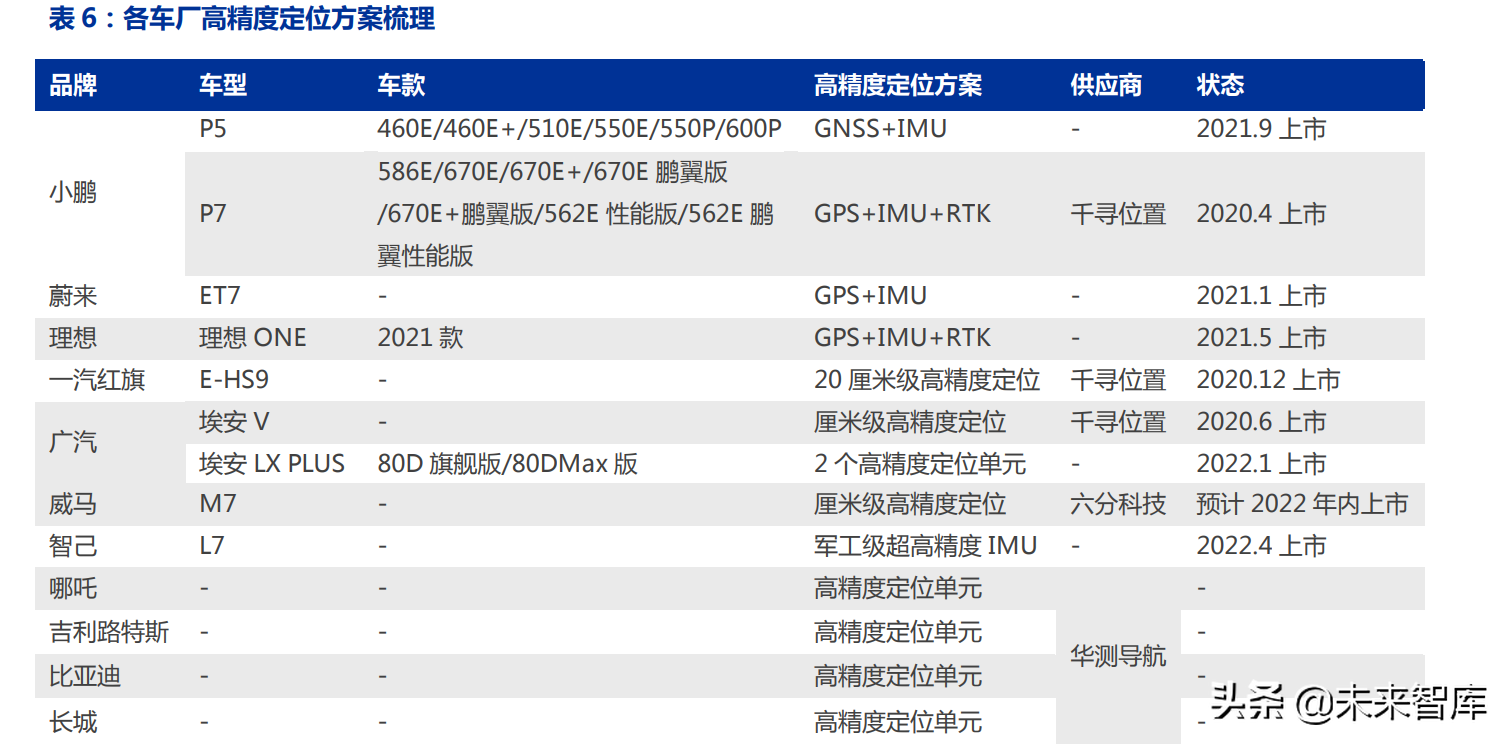The height and width of the screenshot is (744, 1509).
Task: Click the 军工级超高精度 IMU cell
Action: coord(926,546)
